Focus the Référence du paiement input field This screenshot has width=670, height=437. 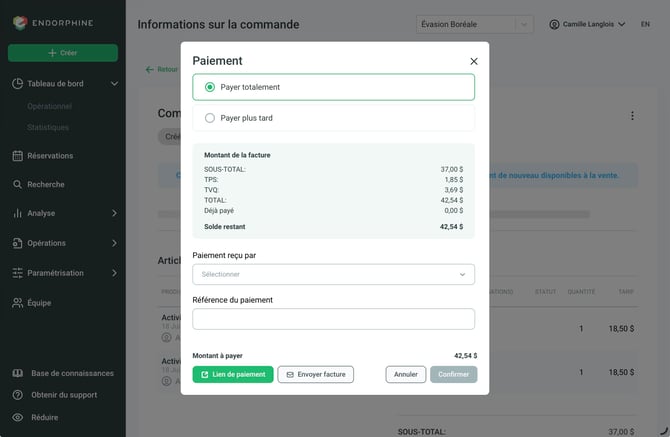coord(333,319)
